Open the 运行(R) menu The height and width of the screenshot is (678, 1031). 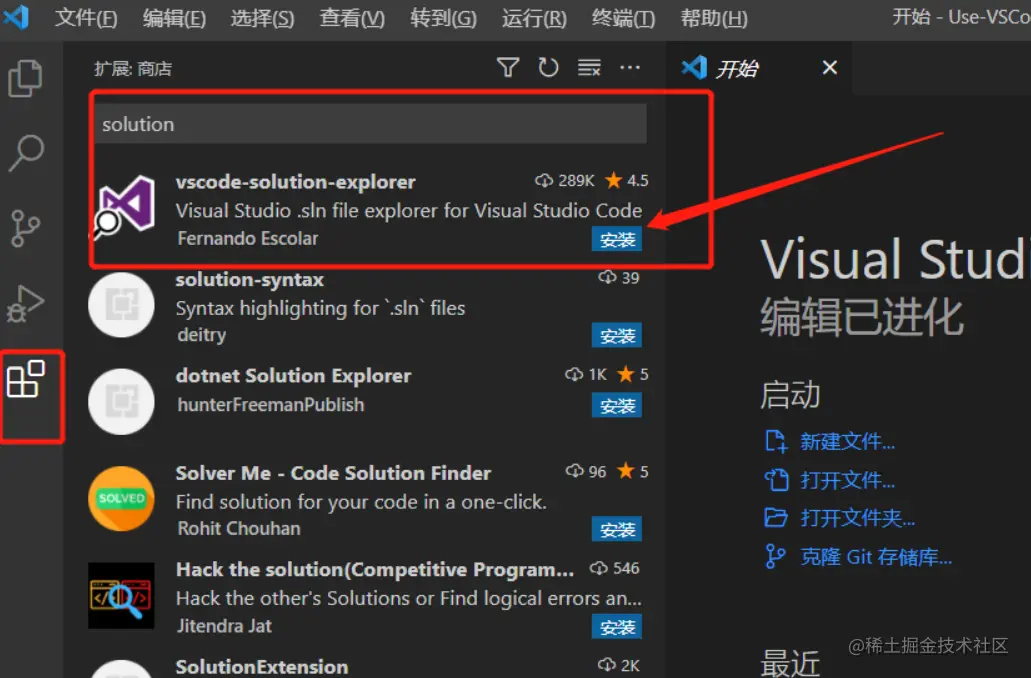pos(534,18)
